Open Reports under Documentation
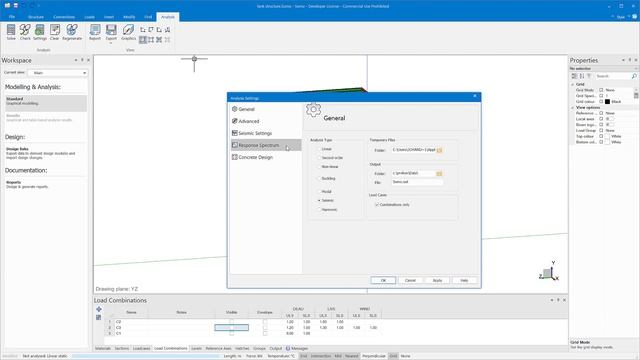640x360 pixels. tap(27, 184)
